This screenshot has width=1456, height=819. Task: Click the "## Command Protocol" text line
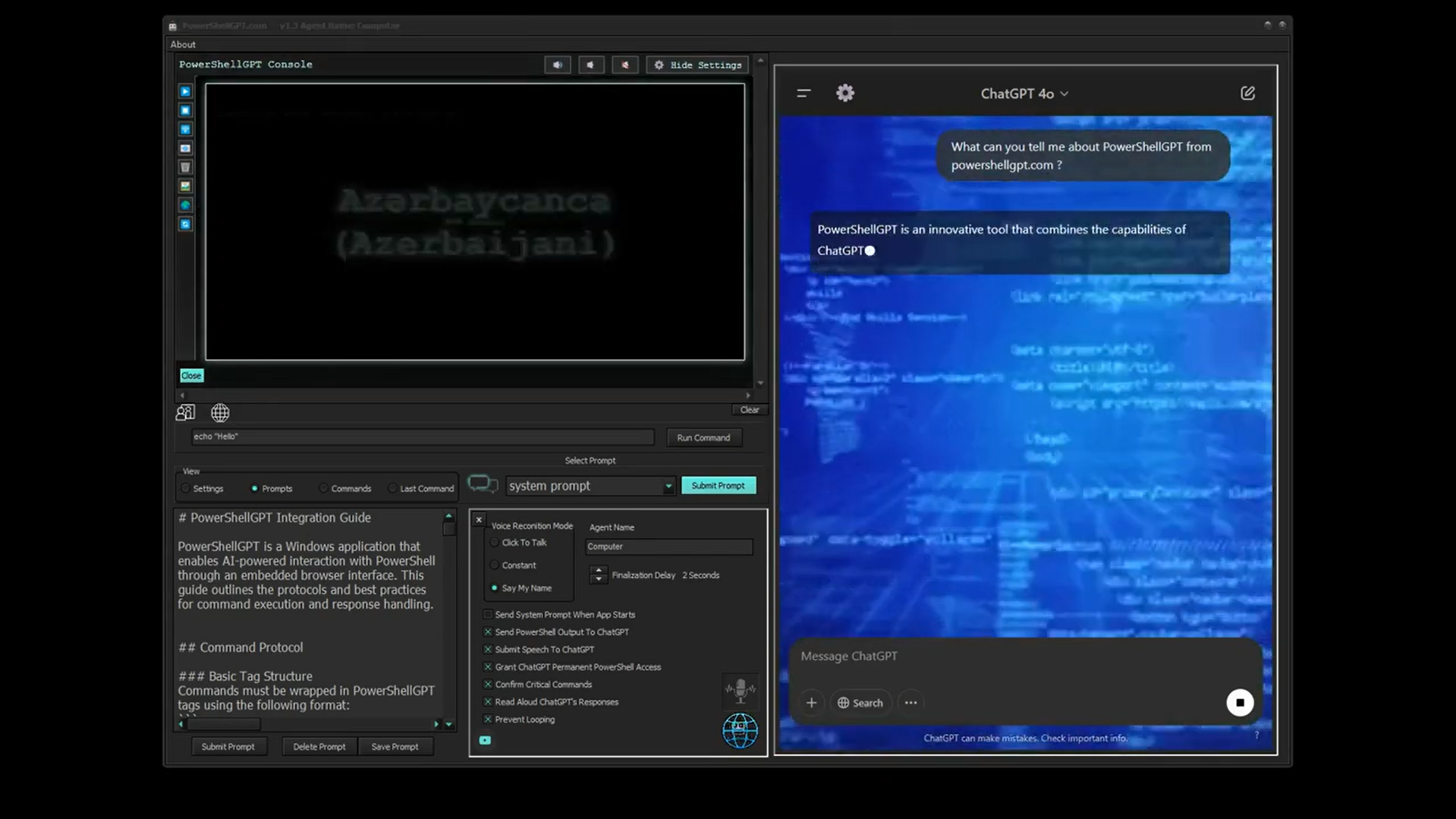pyautogui.click(x=241, y=647)
